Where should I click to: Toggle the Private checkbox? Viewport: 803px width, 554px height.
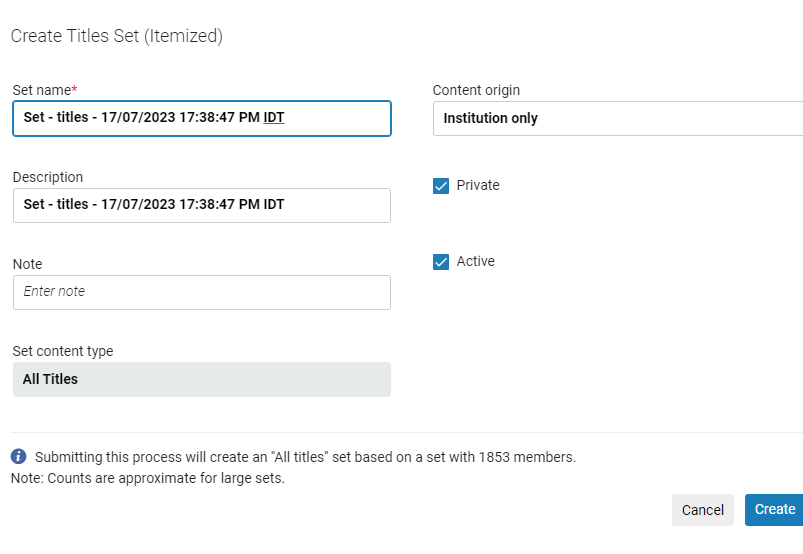[x=441, y=186]
